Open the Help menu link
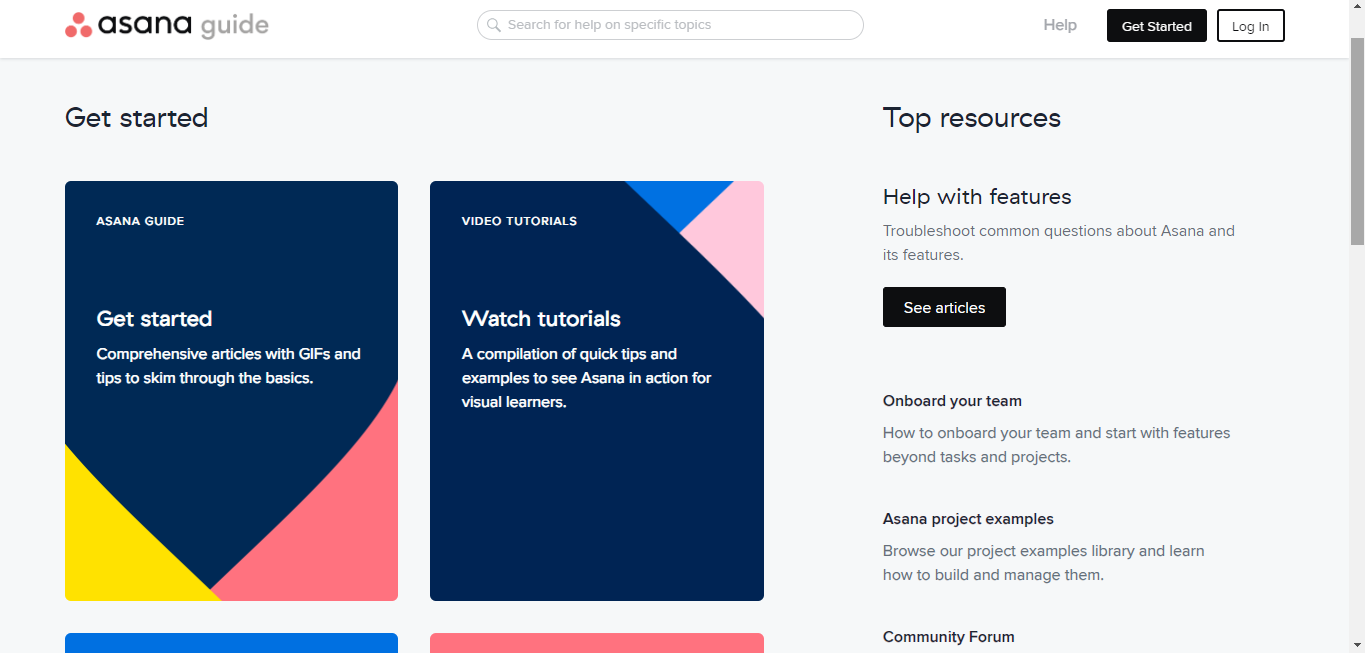This screenshot has height=653, width=1365. pyautogui.click(x=1060, y=25)
